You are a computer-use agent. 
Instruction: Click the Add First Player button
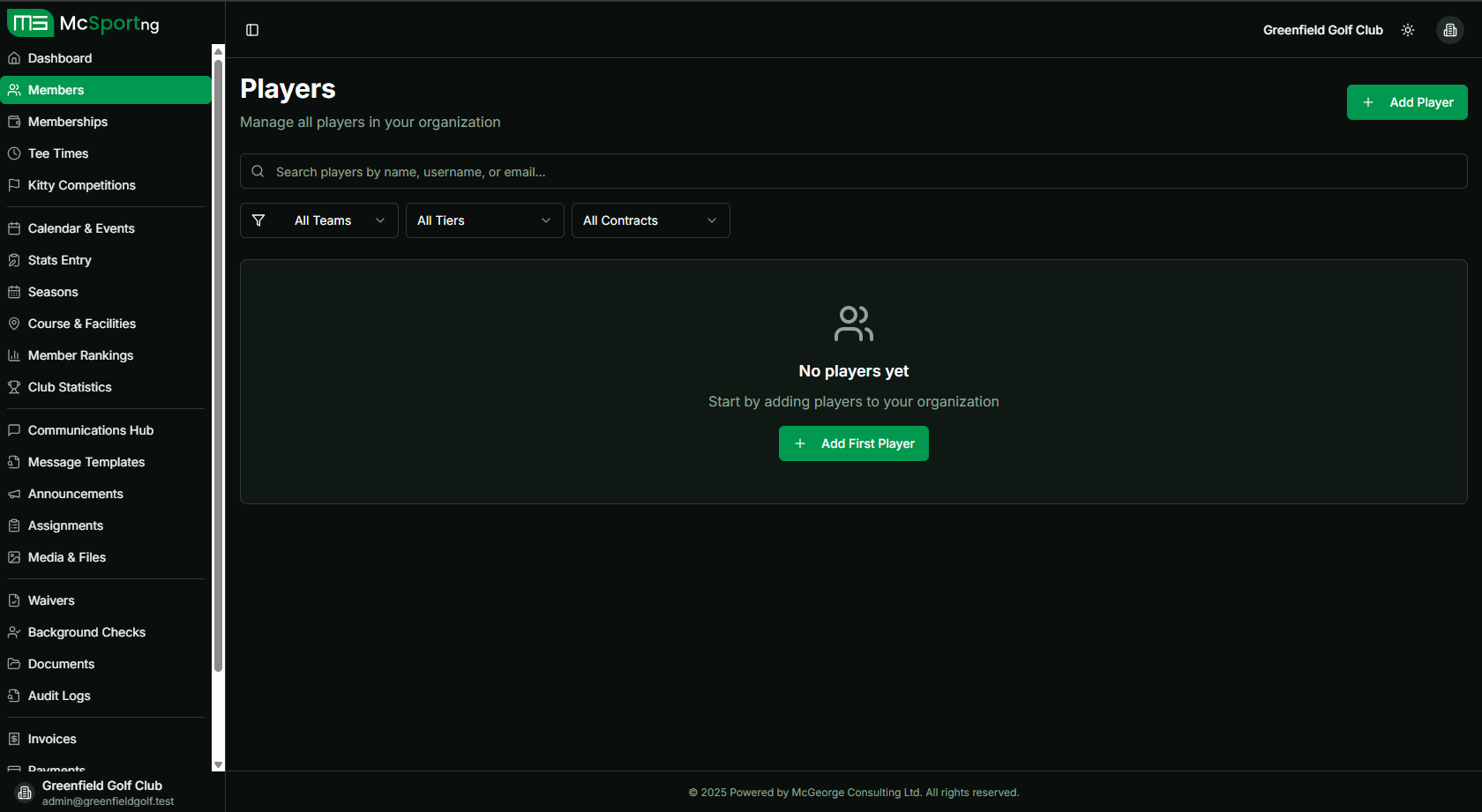[x=853, y=443]
